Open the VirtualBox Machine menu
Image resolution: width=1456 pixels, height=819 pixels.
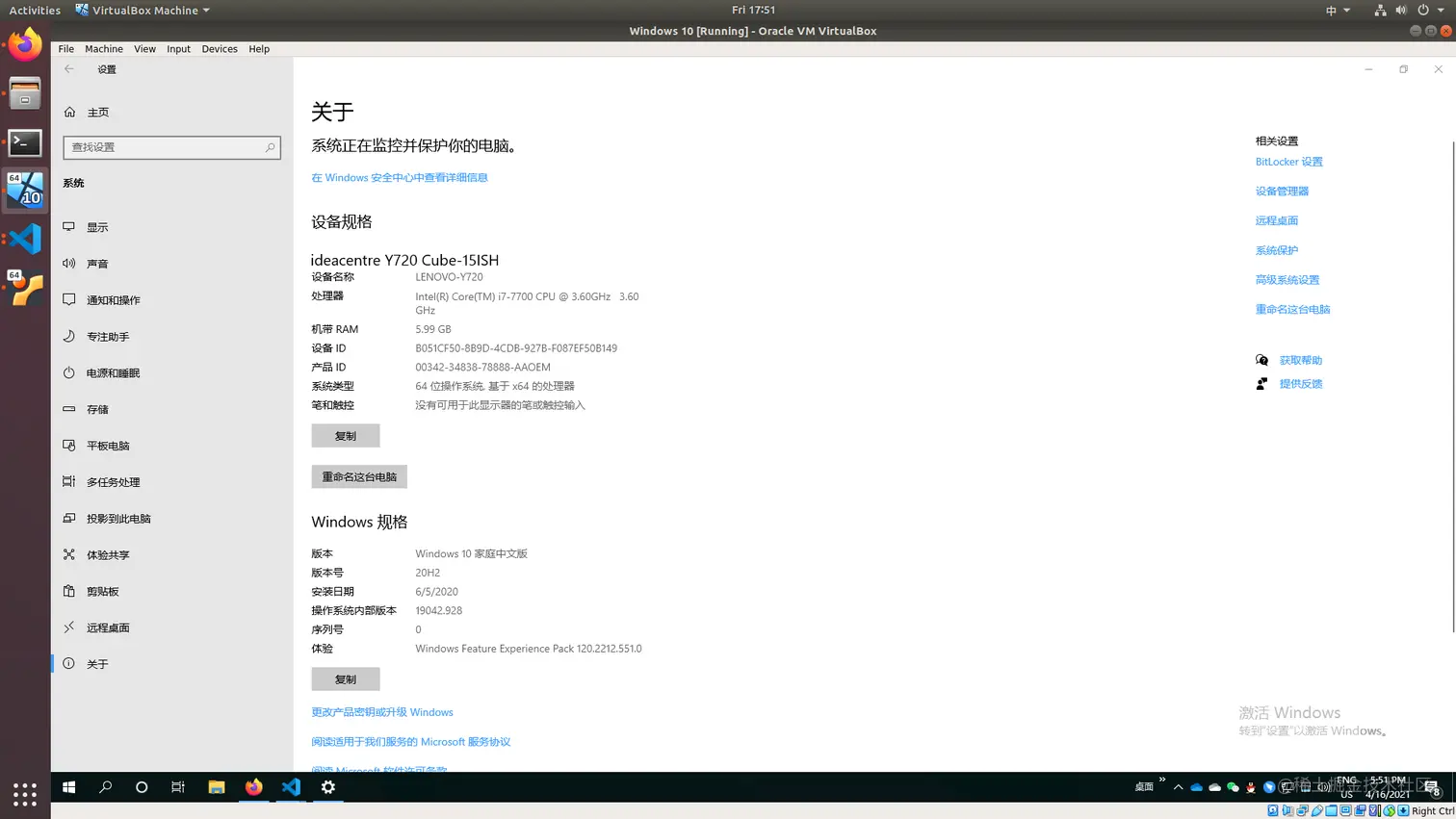click(104, 49)
